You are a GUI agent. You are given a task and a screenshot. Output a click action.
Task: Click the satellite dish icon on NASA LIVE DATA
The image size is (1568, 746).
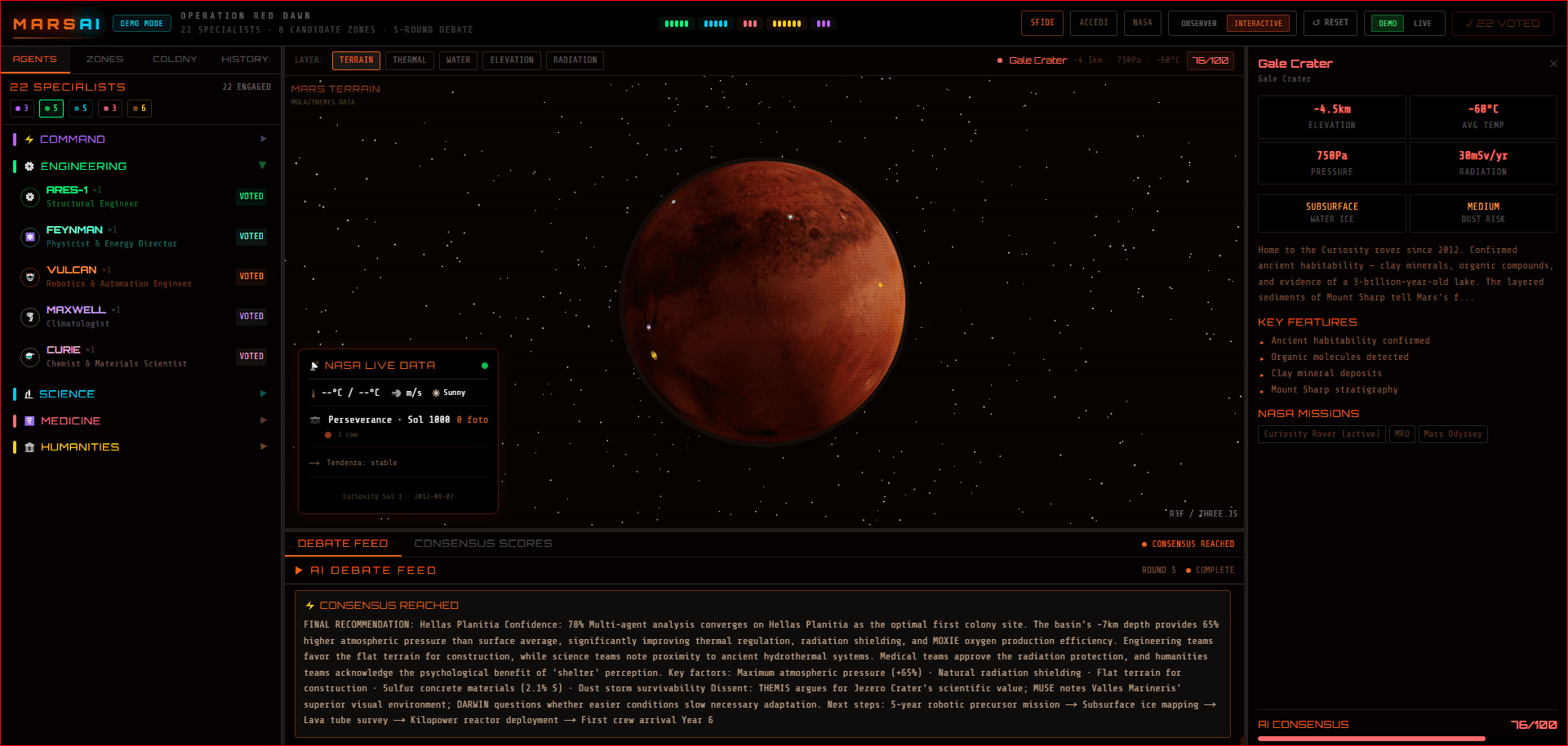314,365
